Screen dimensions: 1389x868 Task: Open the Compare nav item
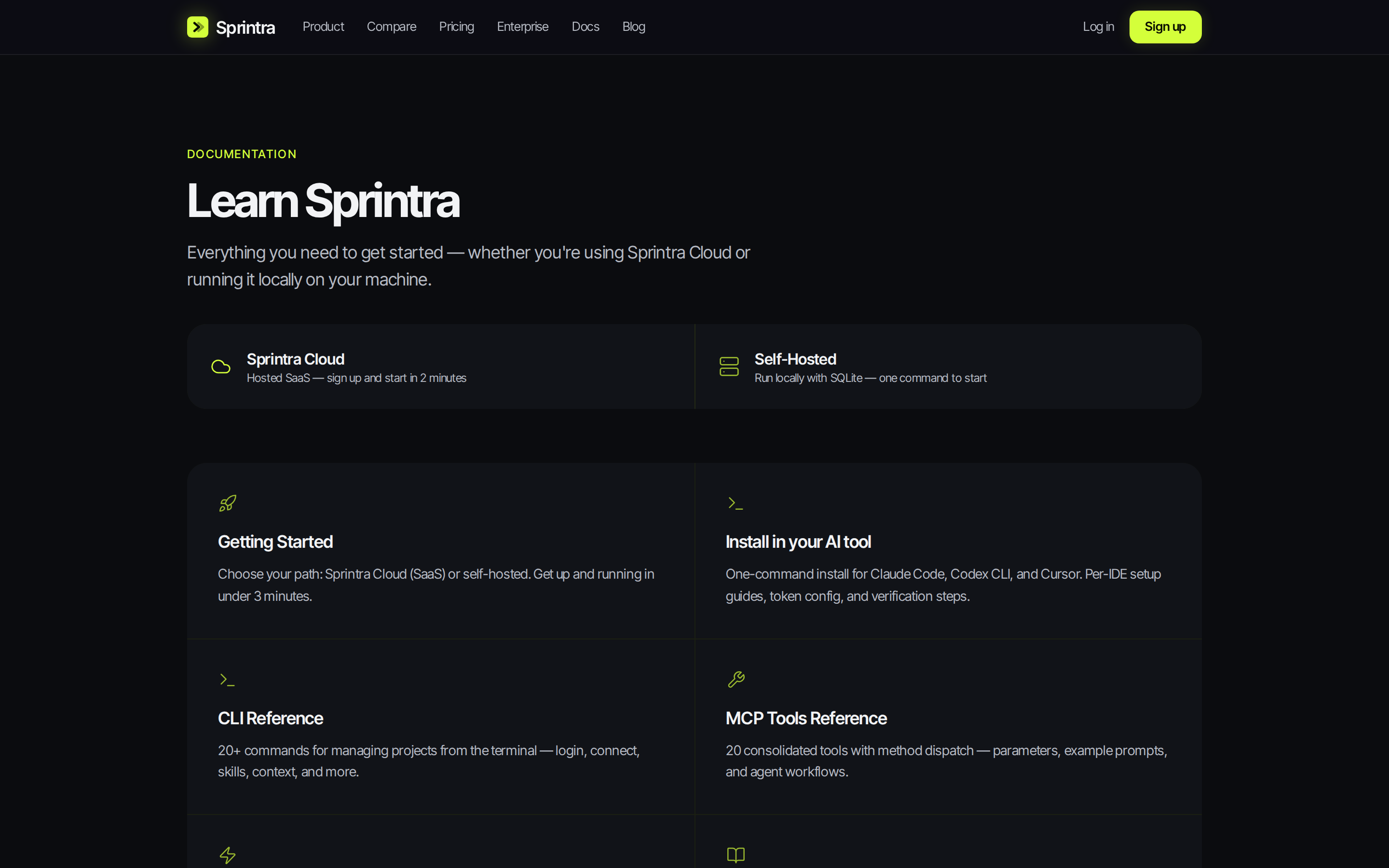click(x=392, y=27)
